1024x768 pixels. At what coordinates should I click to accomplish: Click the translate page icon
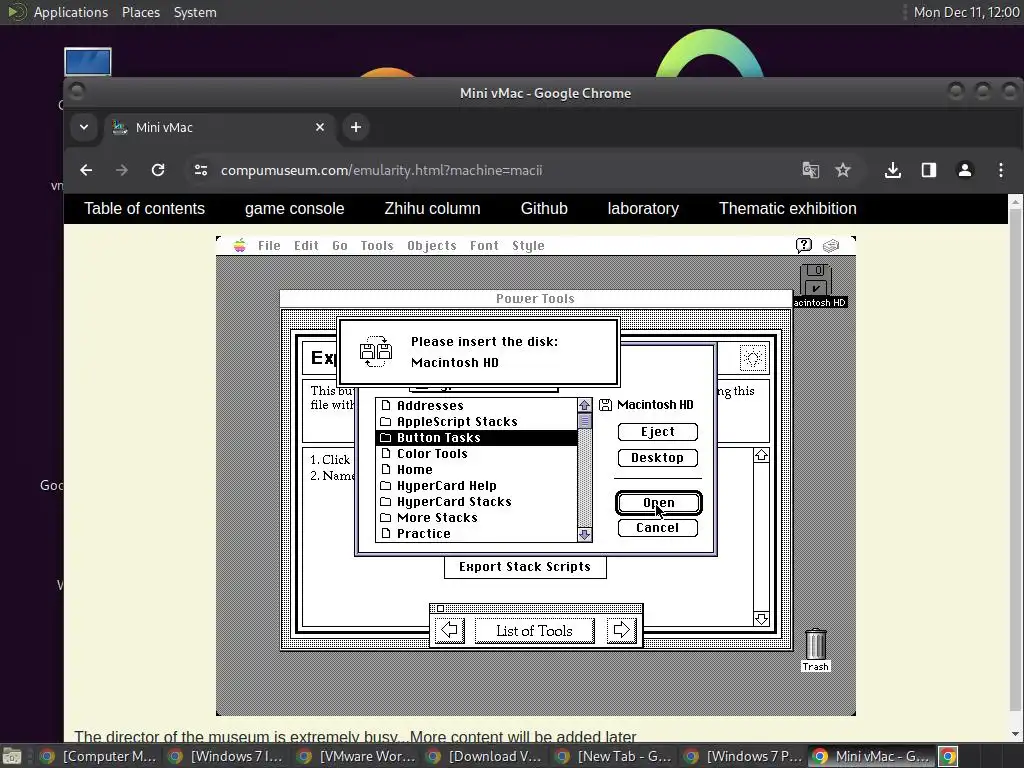(x=810, y=170)
